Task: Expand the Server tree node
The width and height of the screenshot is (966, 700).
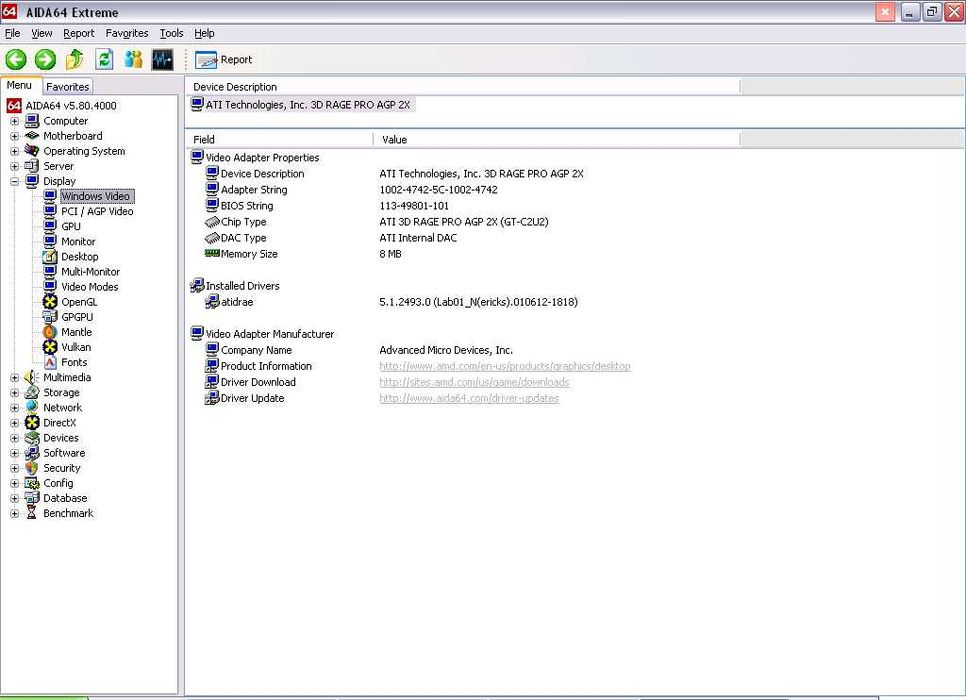Action: (15, 166)
